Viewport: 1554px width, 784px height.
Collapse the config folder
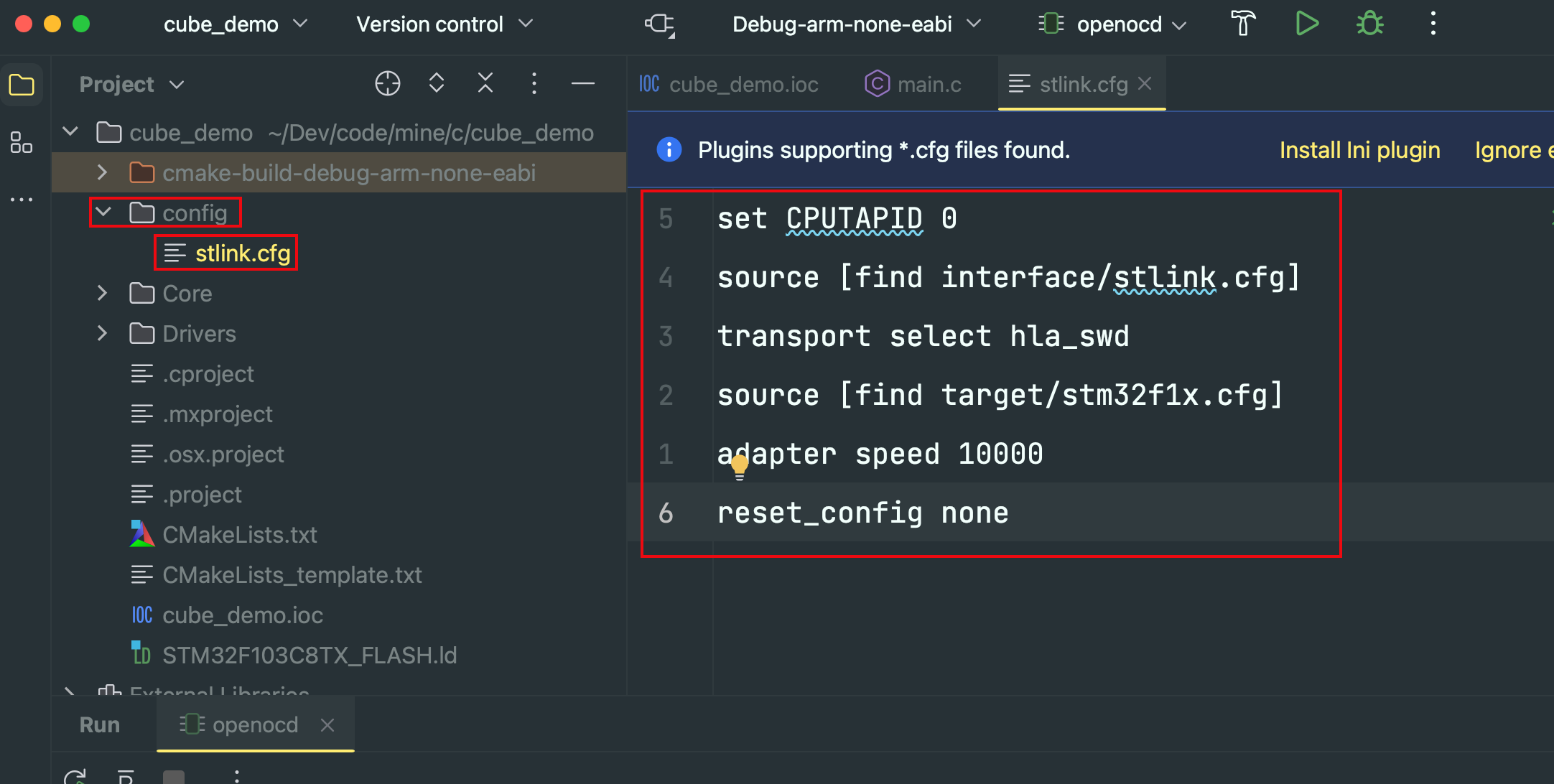pyautogui.click(x=103, y=213)
